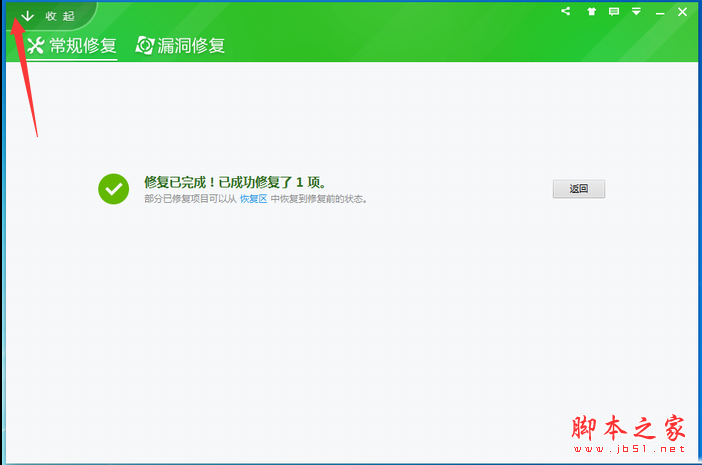Open the main menu dropdown icon
The image size is (702, 465).
click(636, 12)
